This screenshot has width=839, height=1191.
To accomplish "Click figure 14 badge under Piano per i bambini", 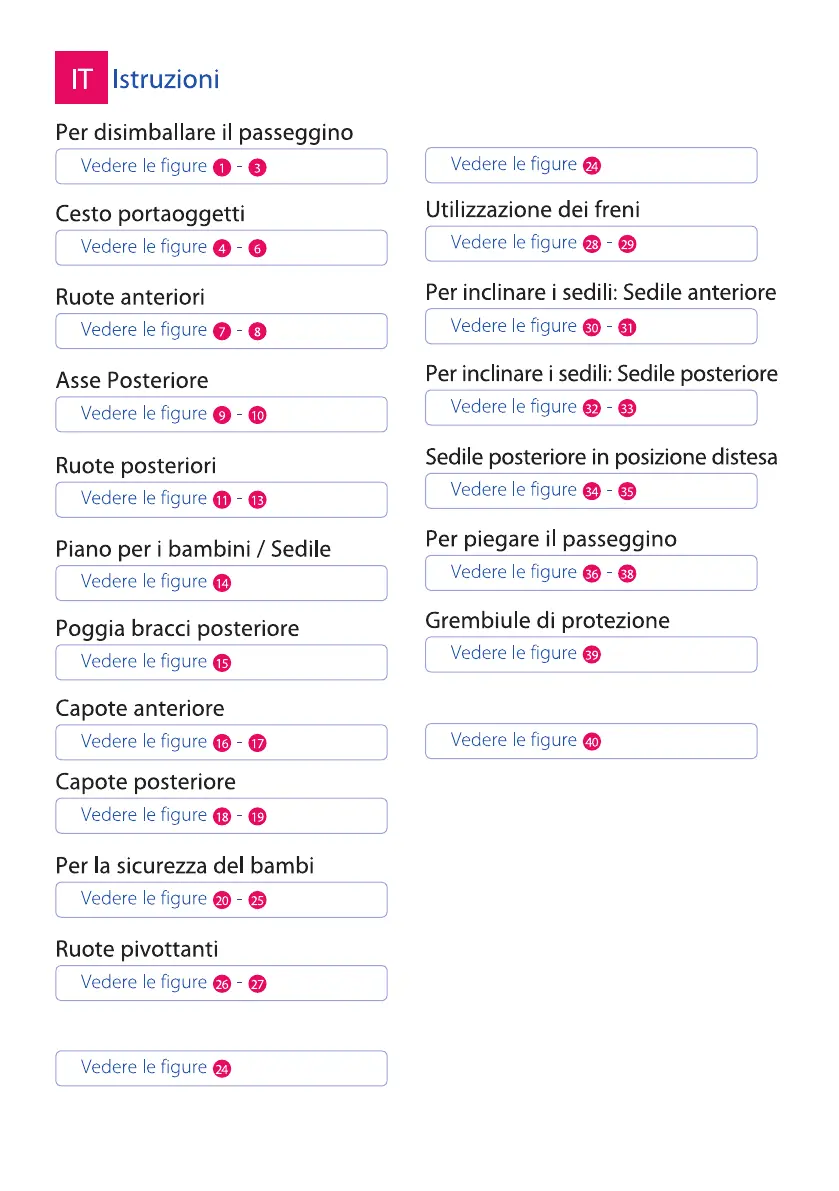I will (x=222, y=583).
